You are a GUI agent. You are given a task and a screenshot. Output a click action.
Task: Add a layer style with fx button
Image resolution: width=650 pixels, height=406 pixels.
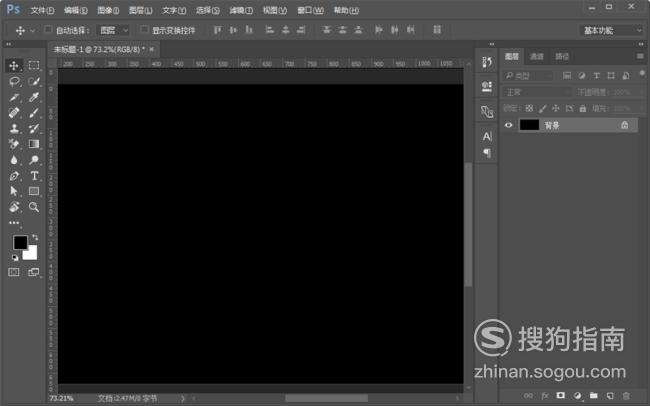(x=544, y=396)
